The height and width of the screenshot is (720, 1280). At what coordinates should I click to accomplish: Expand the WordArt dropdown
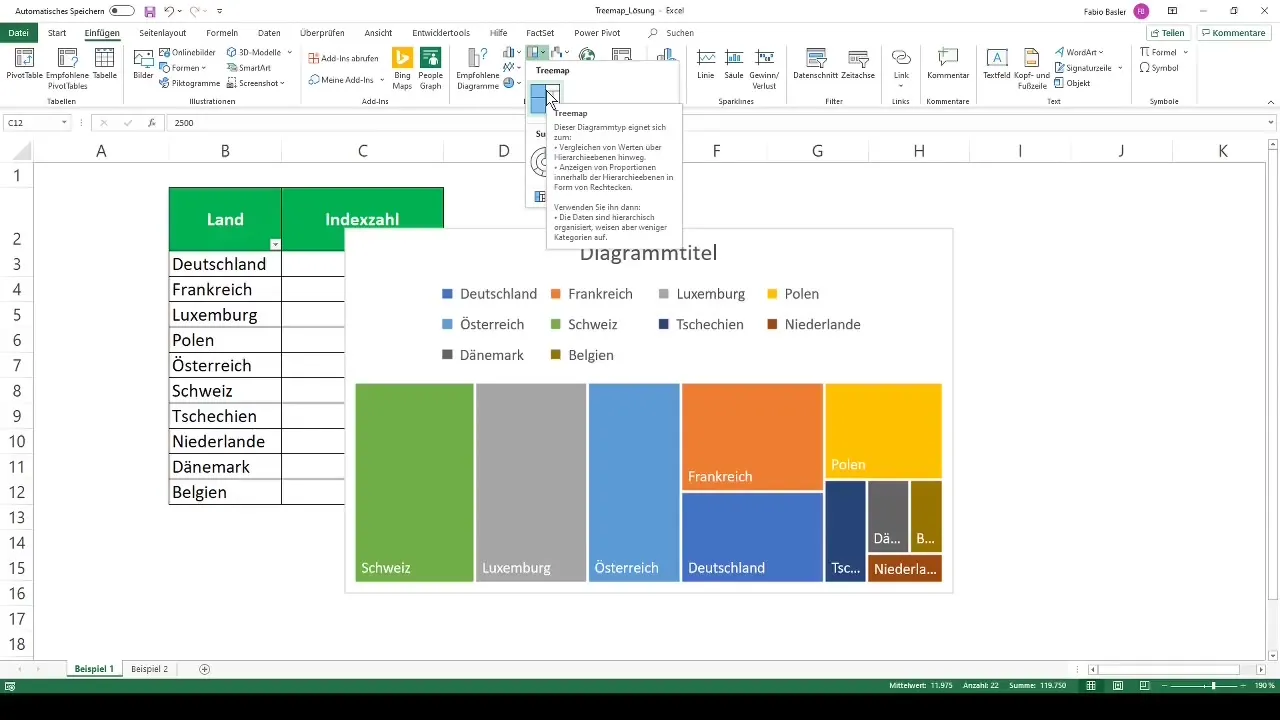tap(1101, 52)
